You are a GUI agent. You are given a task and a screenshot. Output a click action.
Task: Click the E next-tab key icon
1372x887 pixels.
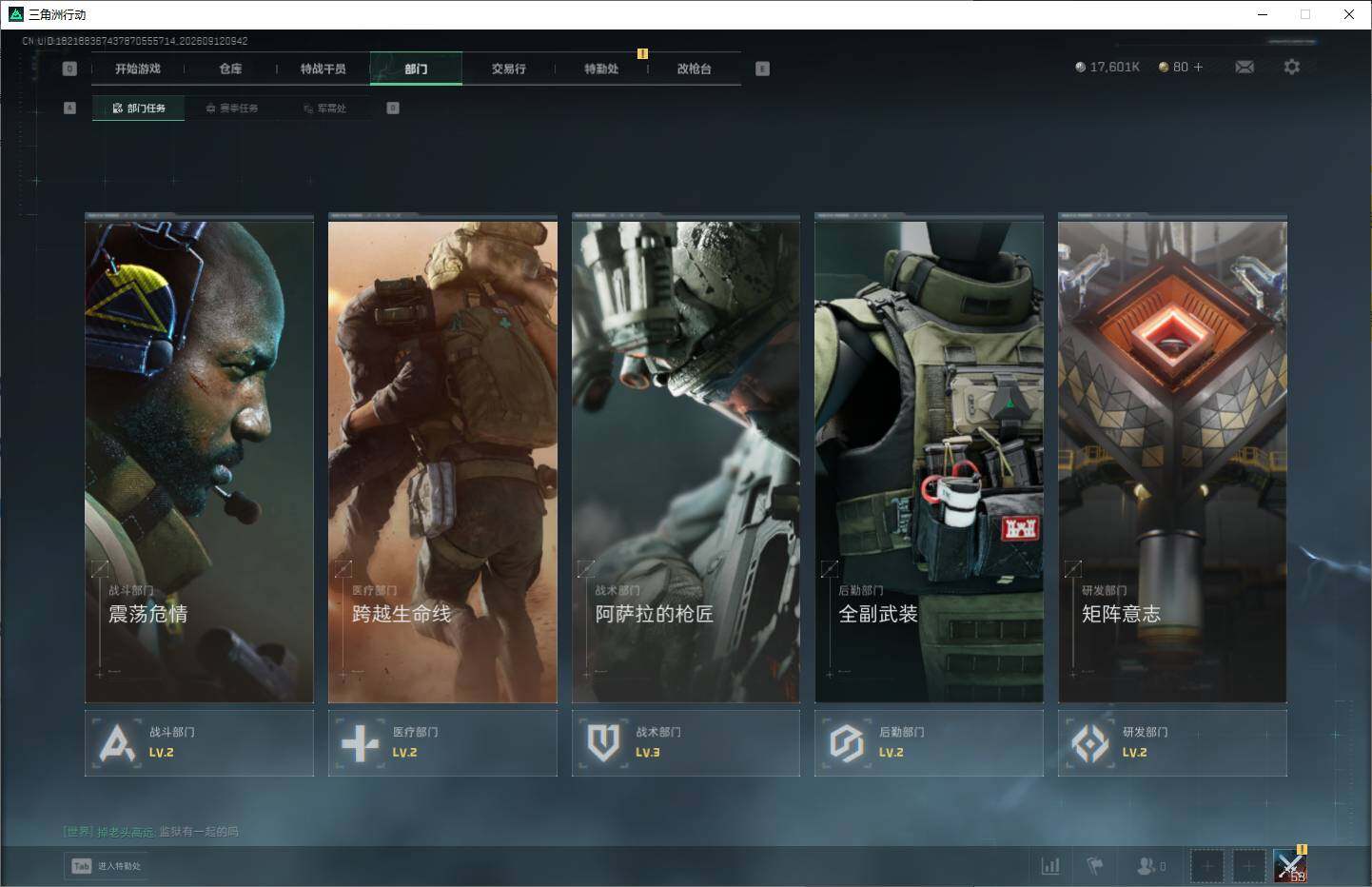pyautogui.click(x=762, y=69)
